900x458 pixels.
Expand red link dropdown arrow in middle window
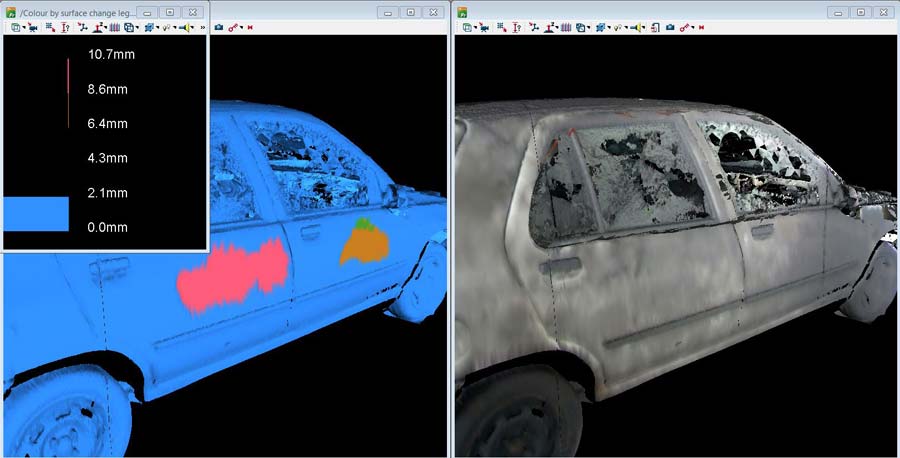coord(242,28)
